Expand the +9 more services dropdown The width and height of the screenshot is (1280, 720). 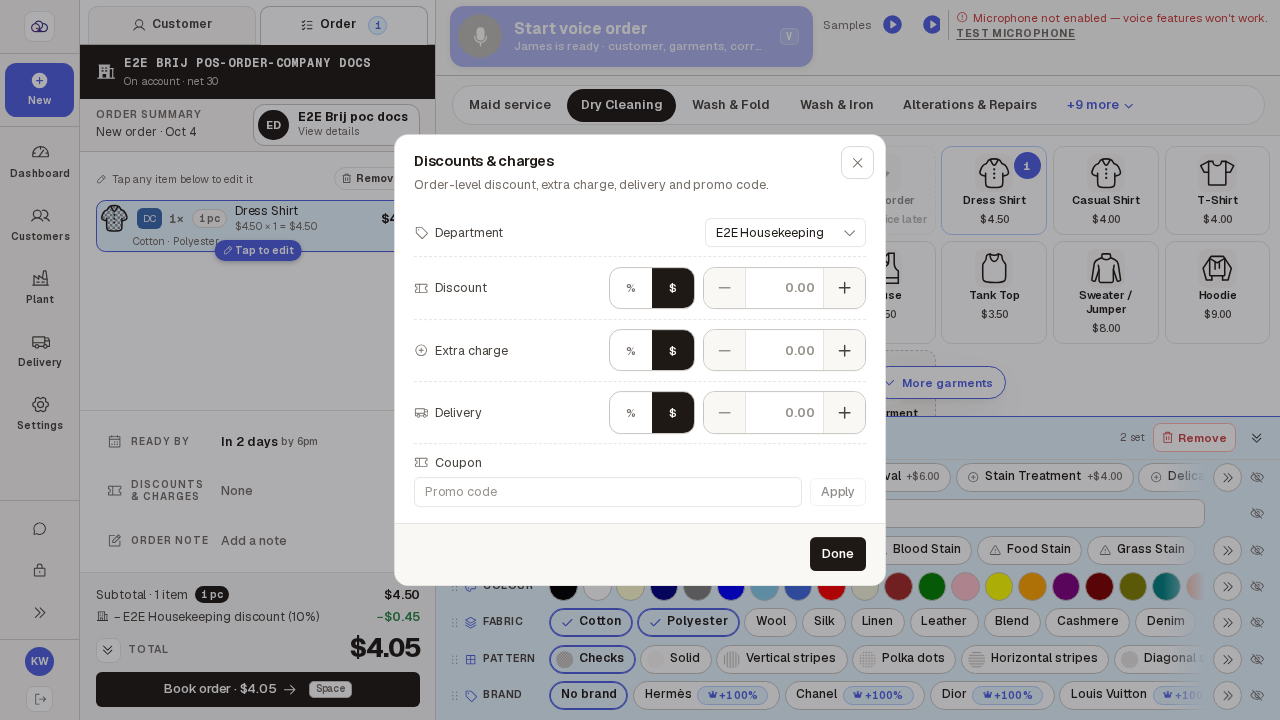pyautogui.click(x=1100, y=105)
